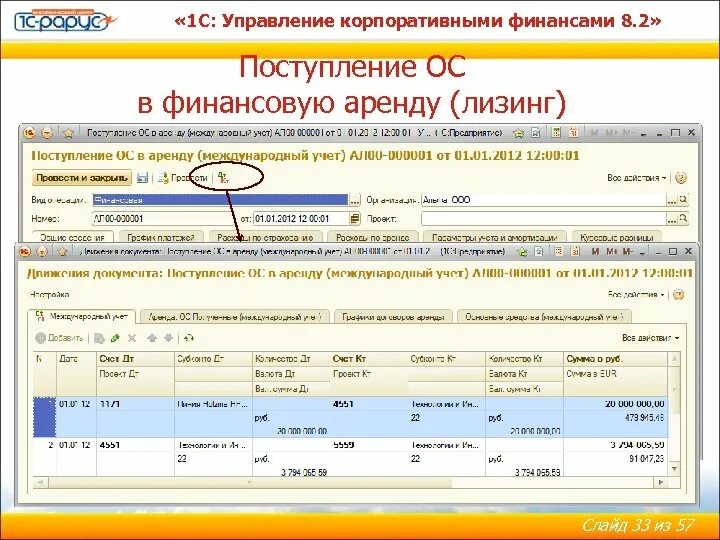Click the copy row icon in the table toolbar
The width and height of the screenshot is (720, 540).
(99, 338)
